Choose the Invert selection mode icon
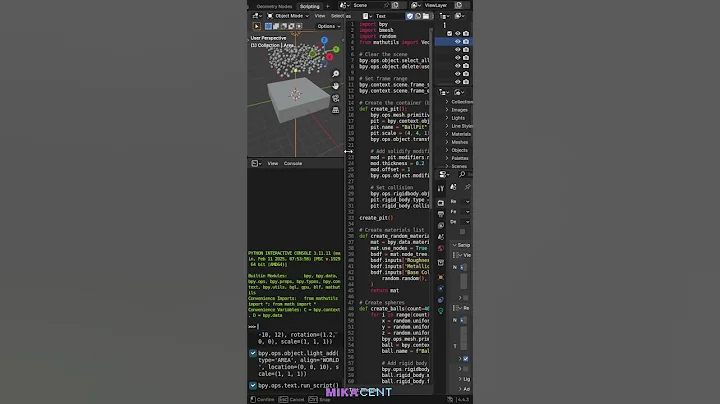 (292, 26)
